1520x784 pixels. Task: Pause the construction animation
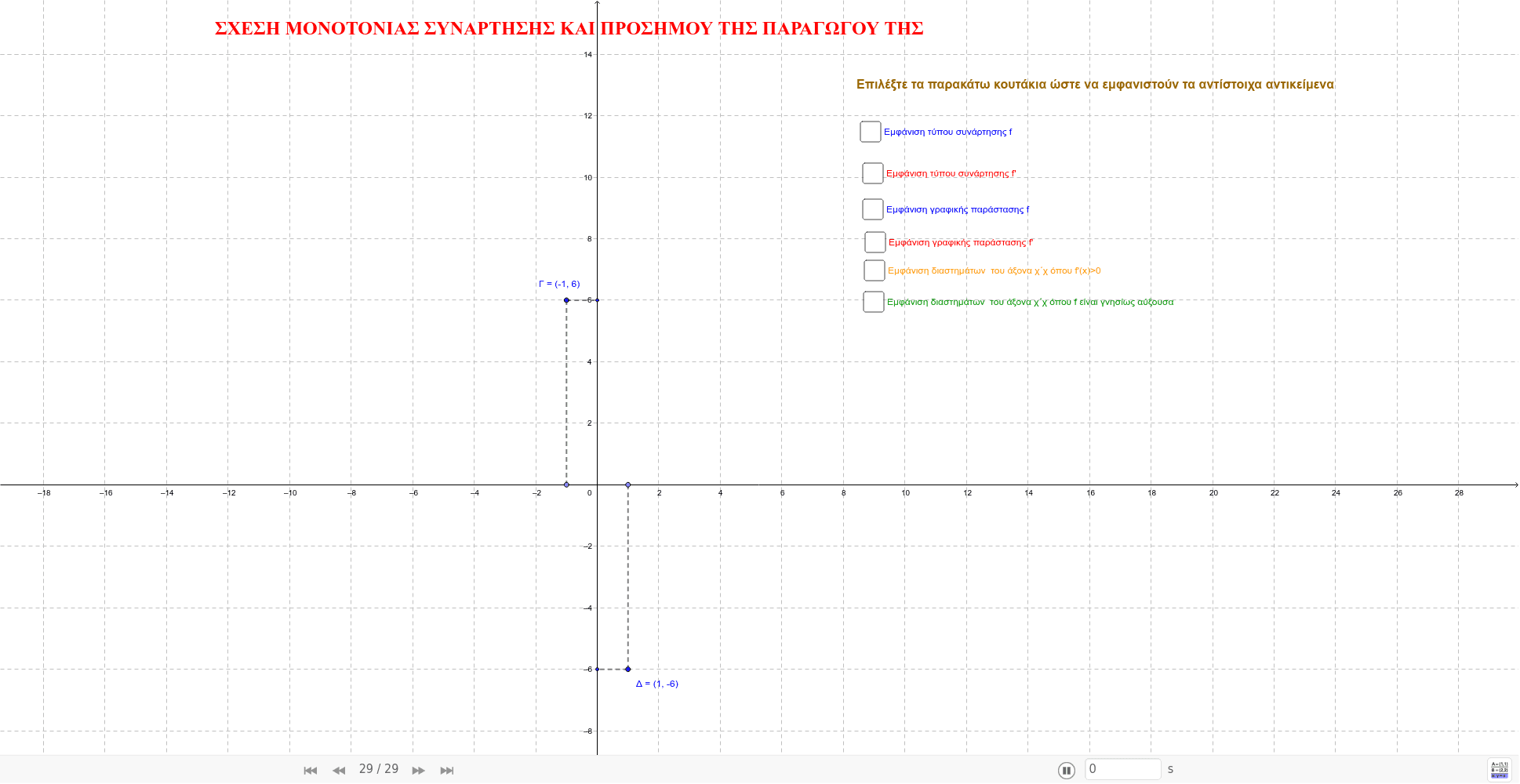tap(1067, 771)
